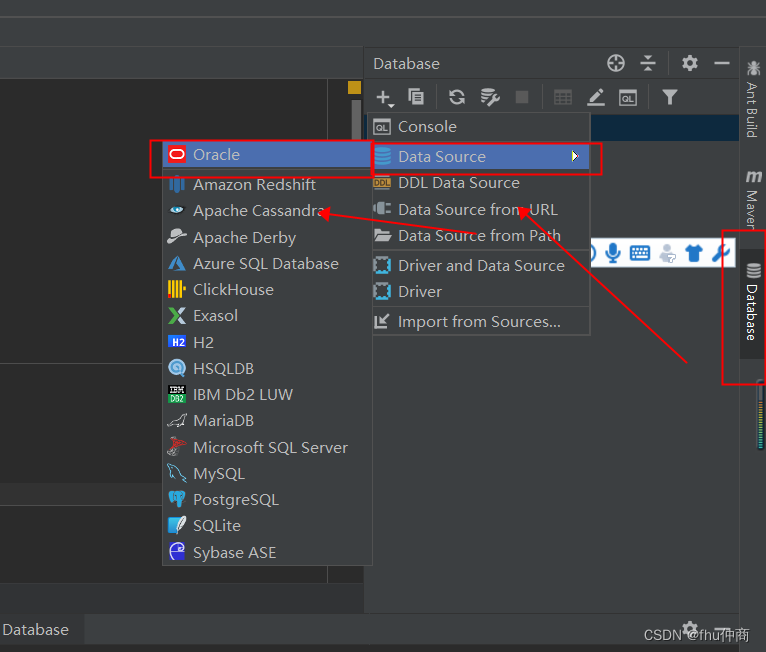The width and height of the screenshot is (766, 652).
Task: Click the scroll-from-editor target icon
Action: pyautogui.click(x=616, y=63)
